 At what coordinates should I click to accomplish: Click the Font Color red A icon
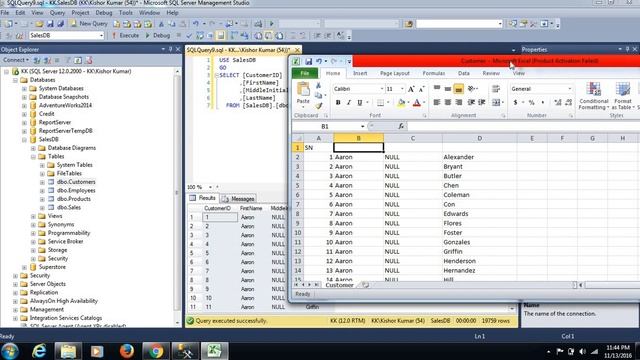(x=417, y=102)
